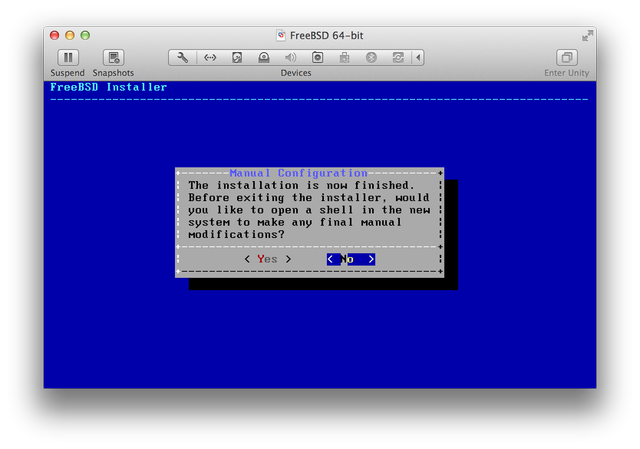Click the Devices label in the toolbar

296,73
